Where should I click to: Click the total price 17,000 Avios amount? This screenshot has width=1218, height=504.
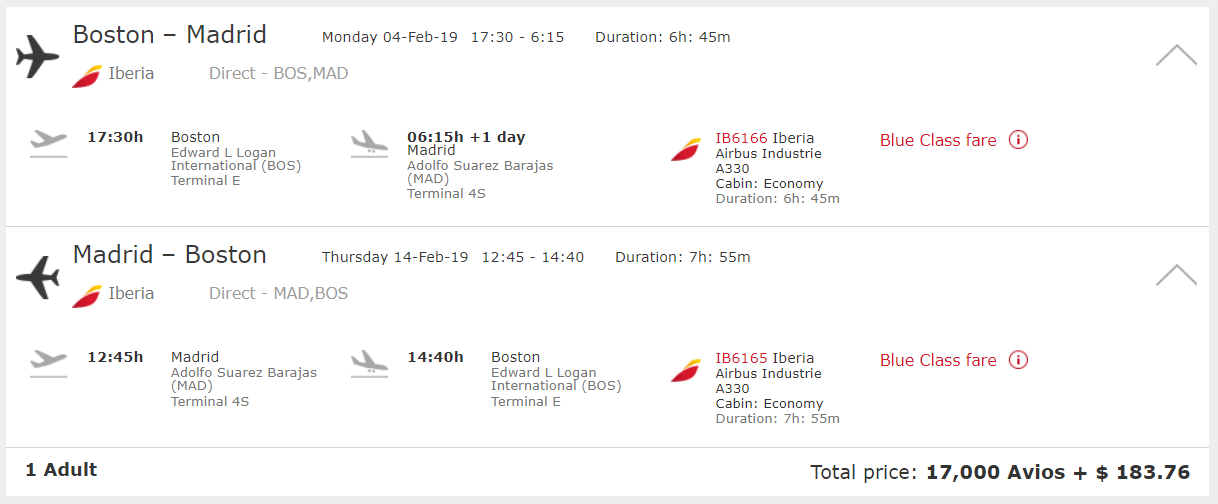[x=995, y=472]
